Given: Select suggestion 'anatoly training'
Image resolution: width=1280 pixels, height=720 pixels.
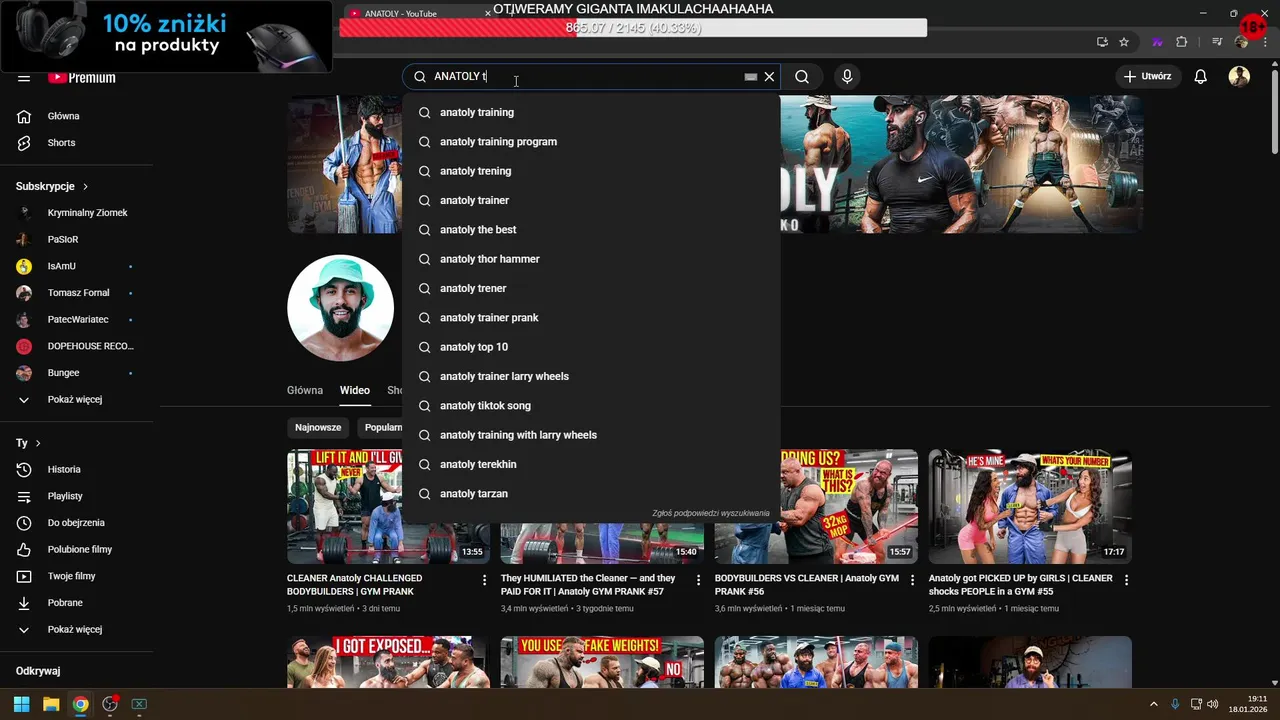Looking at the screenshot, I should 591,113.
